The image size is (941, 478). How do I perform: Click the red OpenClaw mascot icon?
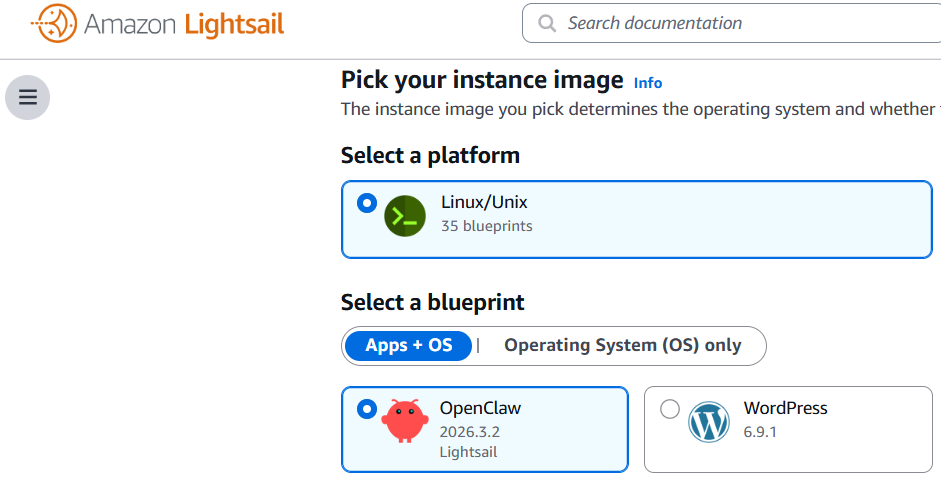tap(405, 422)
